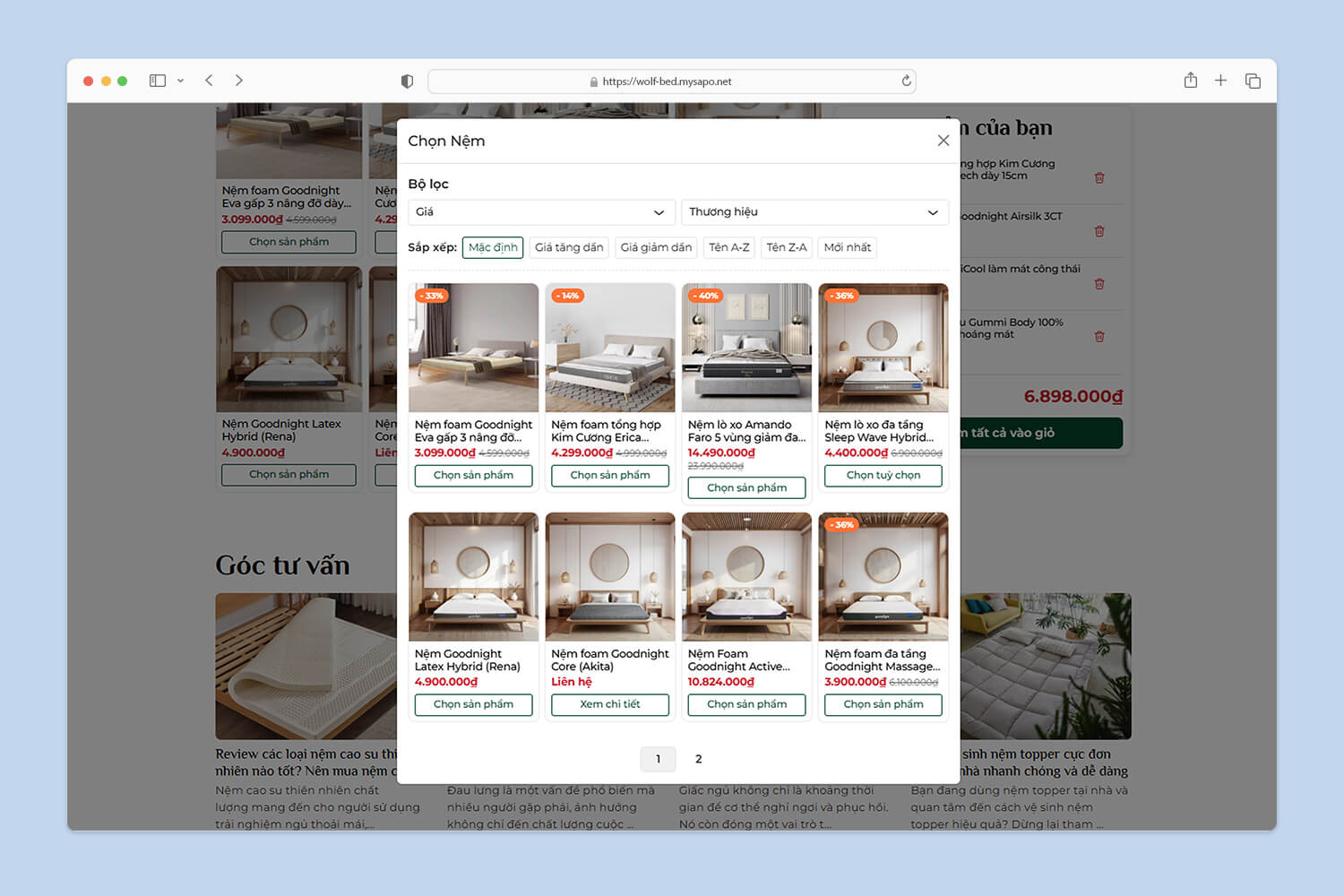Open the browser share menu
The height and width of the screenshot is (896, 1344).
[1190, 81]
